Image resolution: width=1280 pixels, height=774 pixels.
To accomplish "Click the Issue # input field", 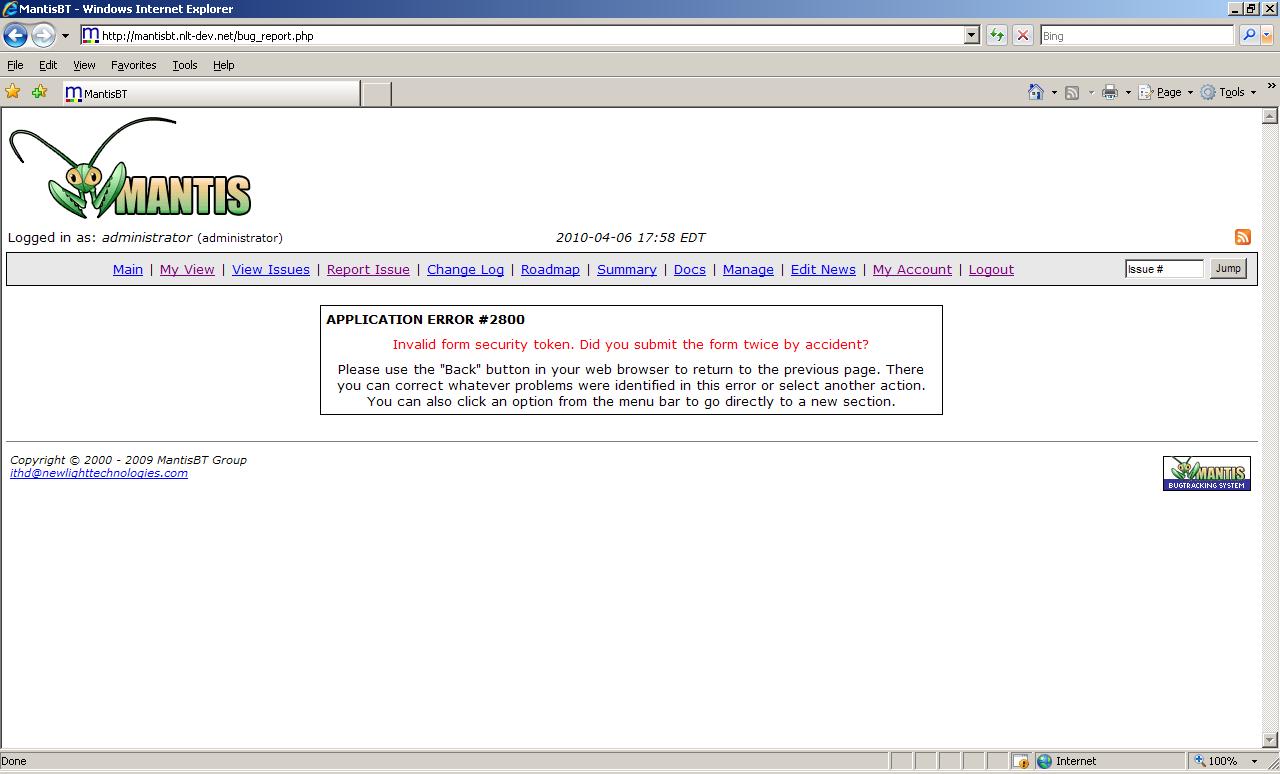I will pyautogui.click(x=1163, y=269).
